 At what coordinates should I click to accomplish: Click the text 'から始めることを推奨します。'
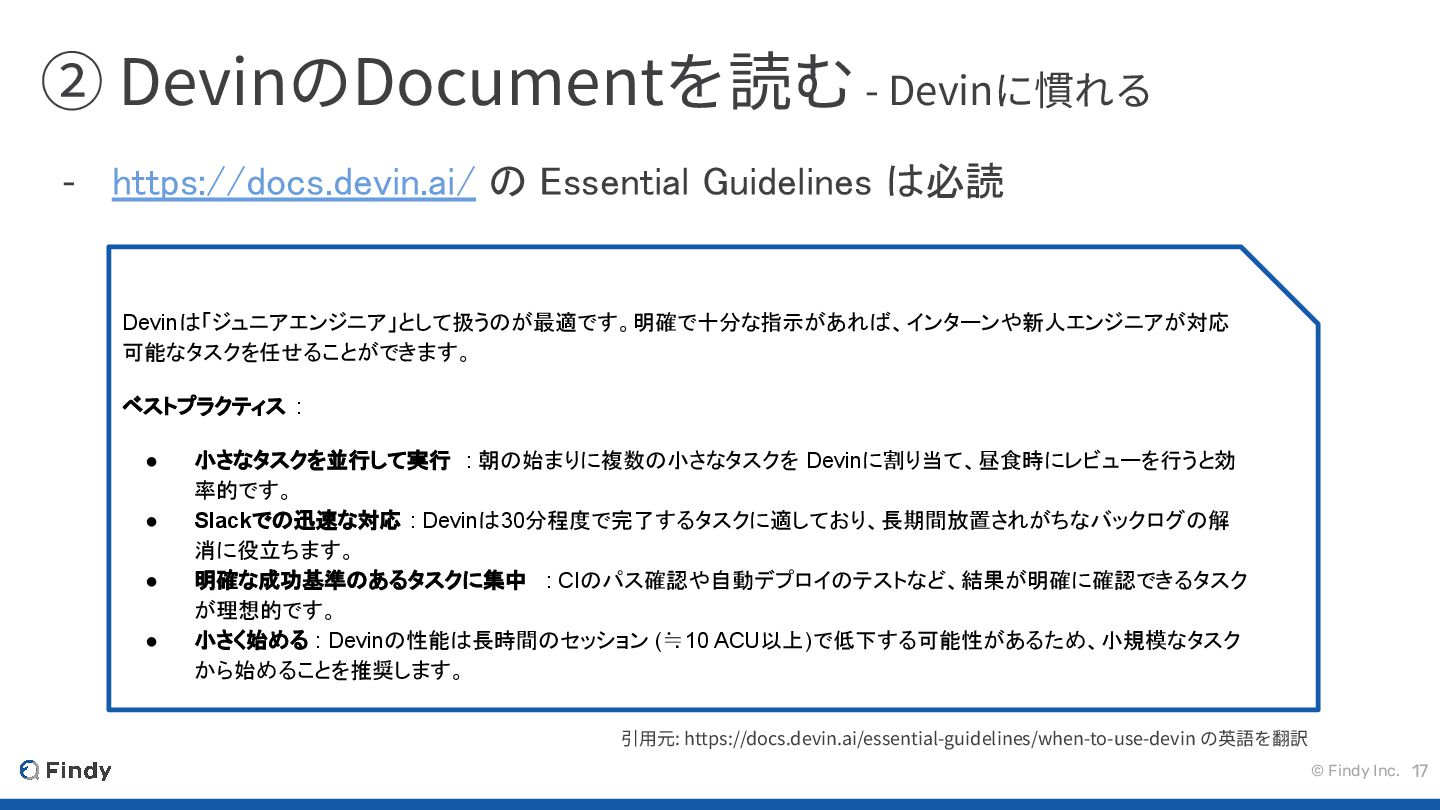click(329, 670)
